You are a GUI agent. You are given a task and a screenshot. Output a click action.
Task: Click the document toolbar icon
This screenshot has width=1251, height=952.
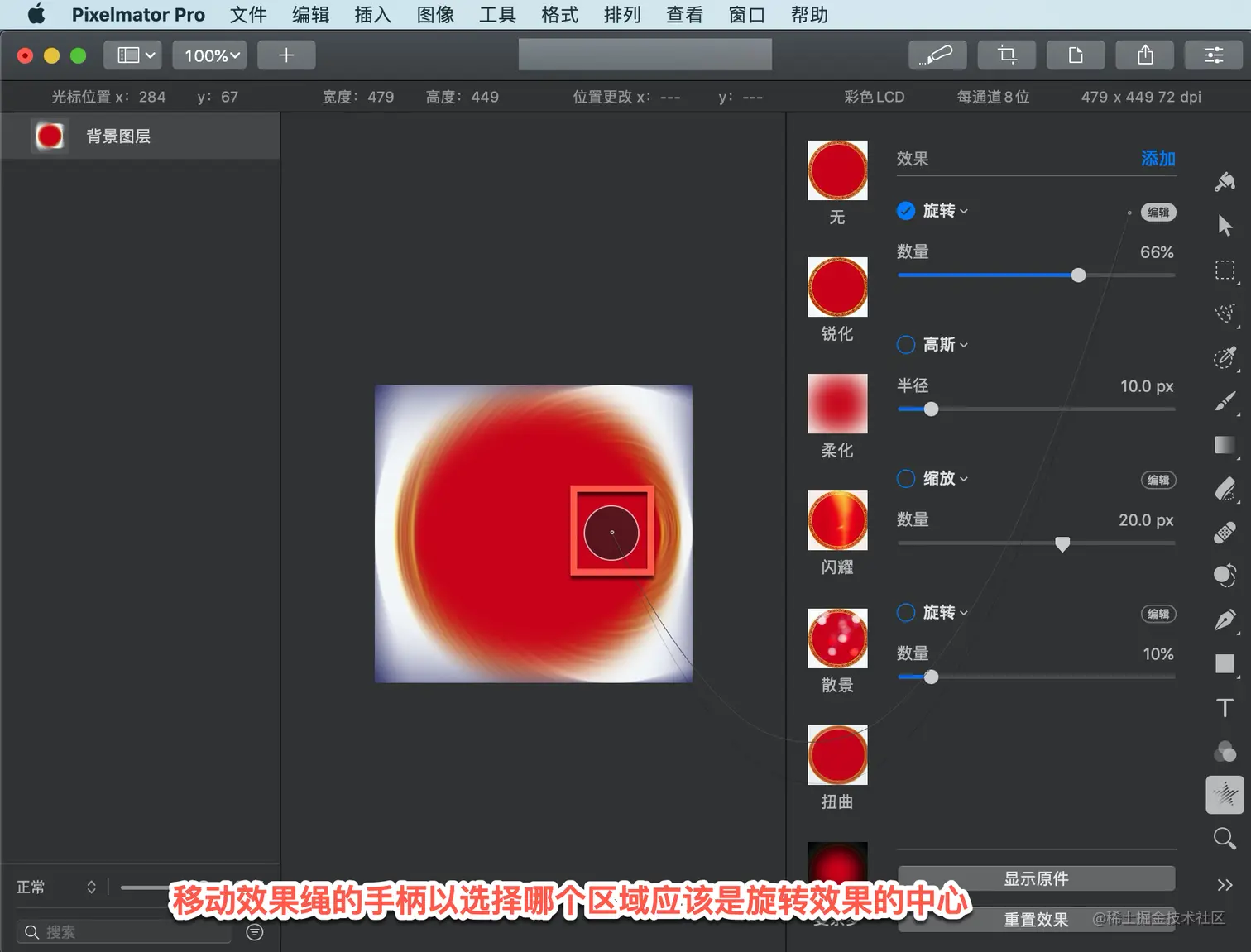click(x=1076, y=55)
